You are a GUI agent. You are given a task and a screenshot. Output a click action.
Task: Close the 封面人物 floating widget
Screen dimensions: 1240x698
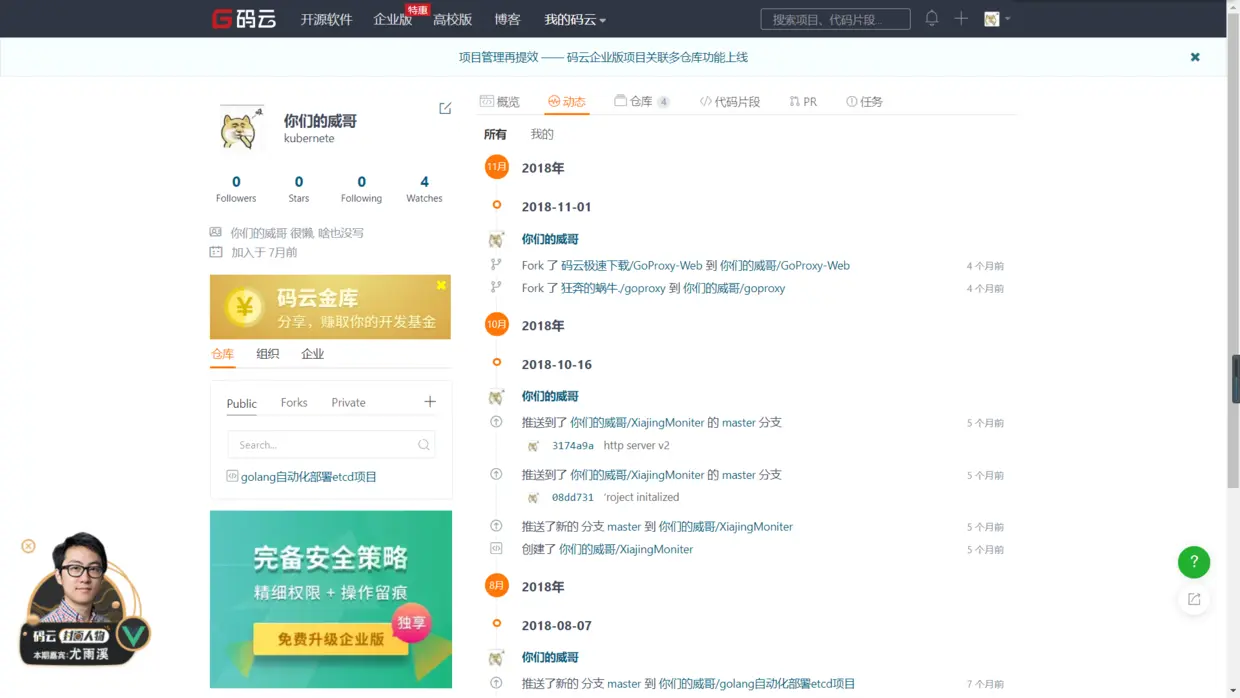click(x=28, y=546)
